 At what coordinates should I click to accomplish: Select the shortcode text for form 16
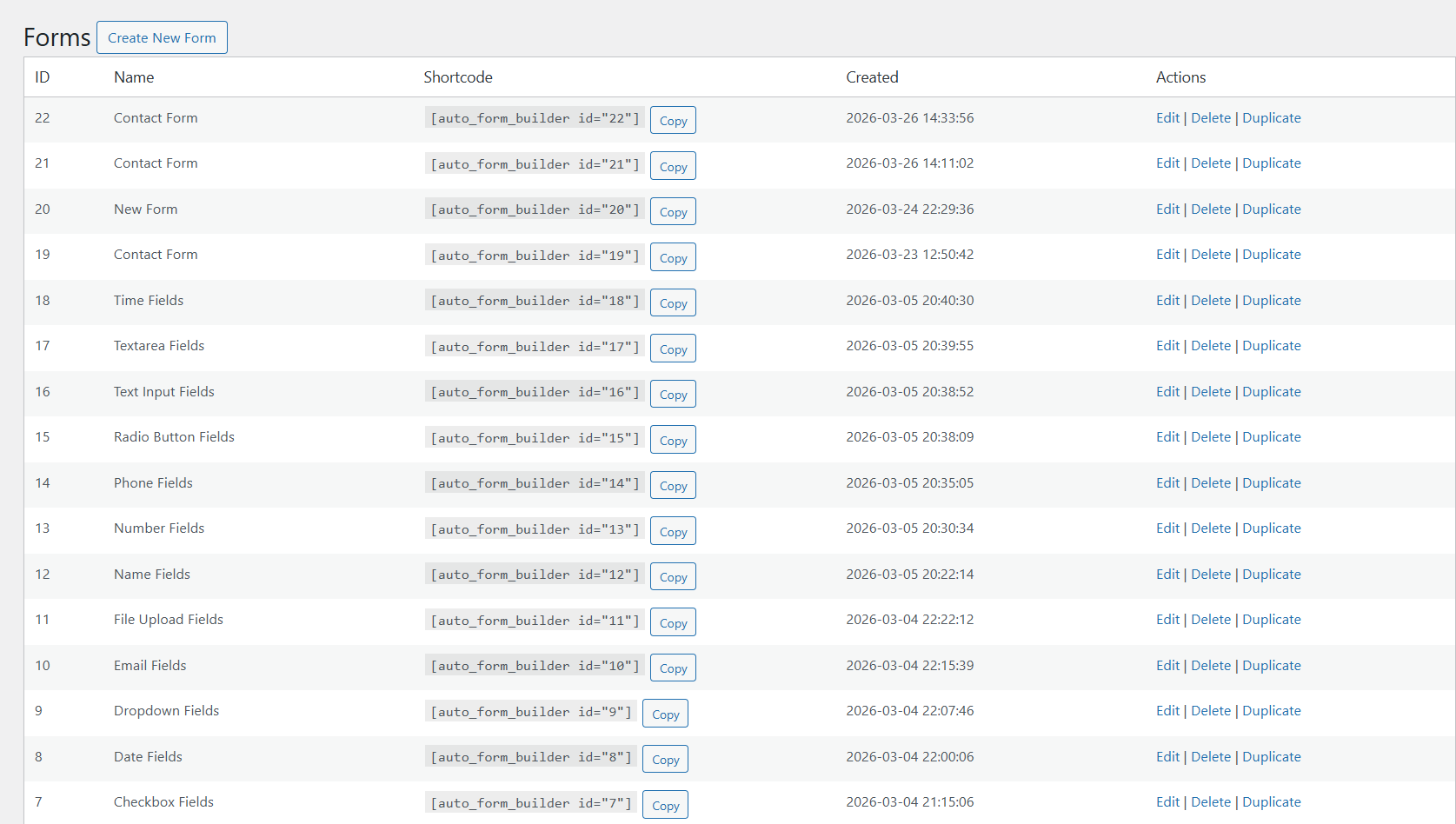click(x=534, y=392)
